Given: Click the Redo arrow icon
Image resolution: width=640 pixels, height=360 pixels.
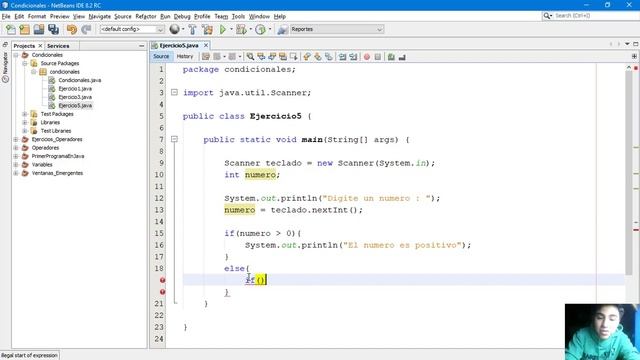Looking at the screenshot, I should pos(86,29).
